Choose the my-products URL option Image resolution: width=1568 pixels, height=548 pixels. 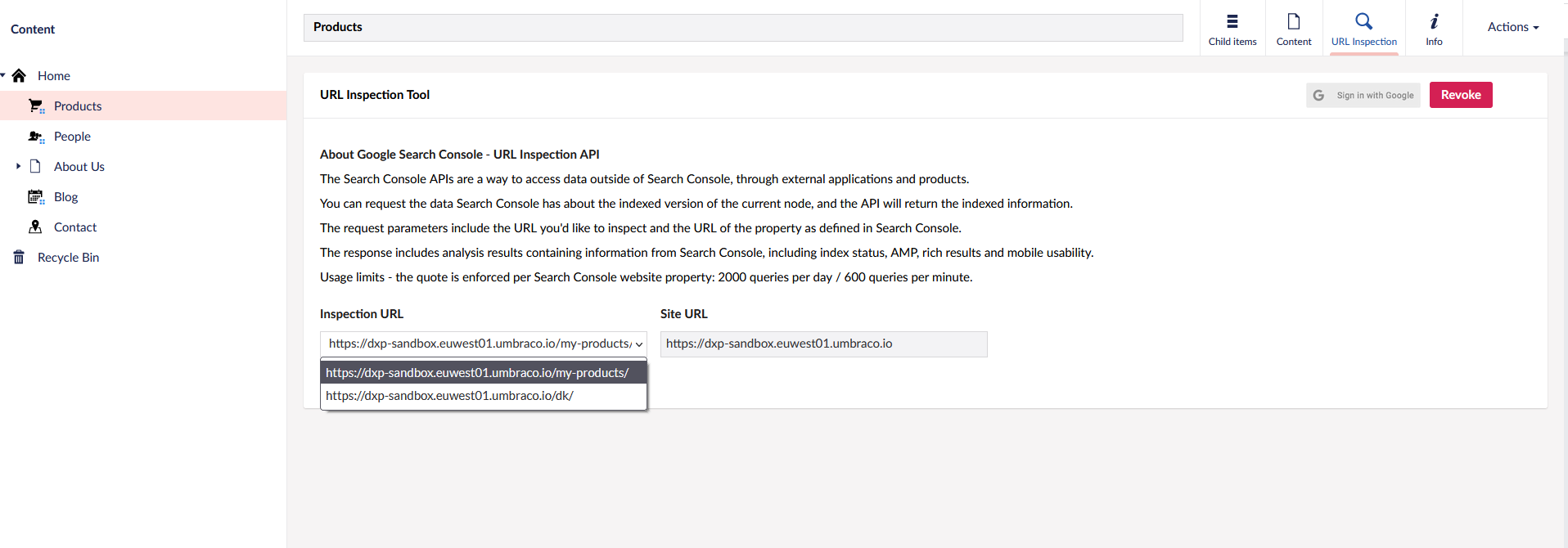484,373
